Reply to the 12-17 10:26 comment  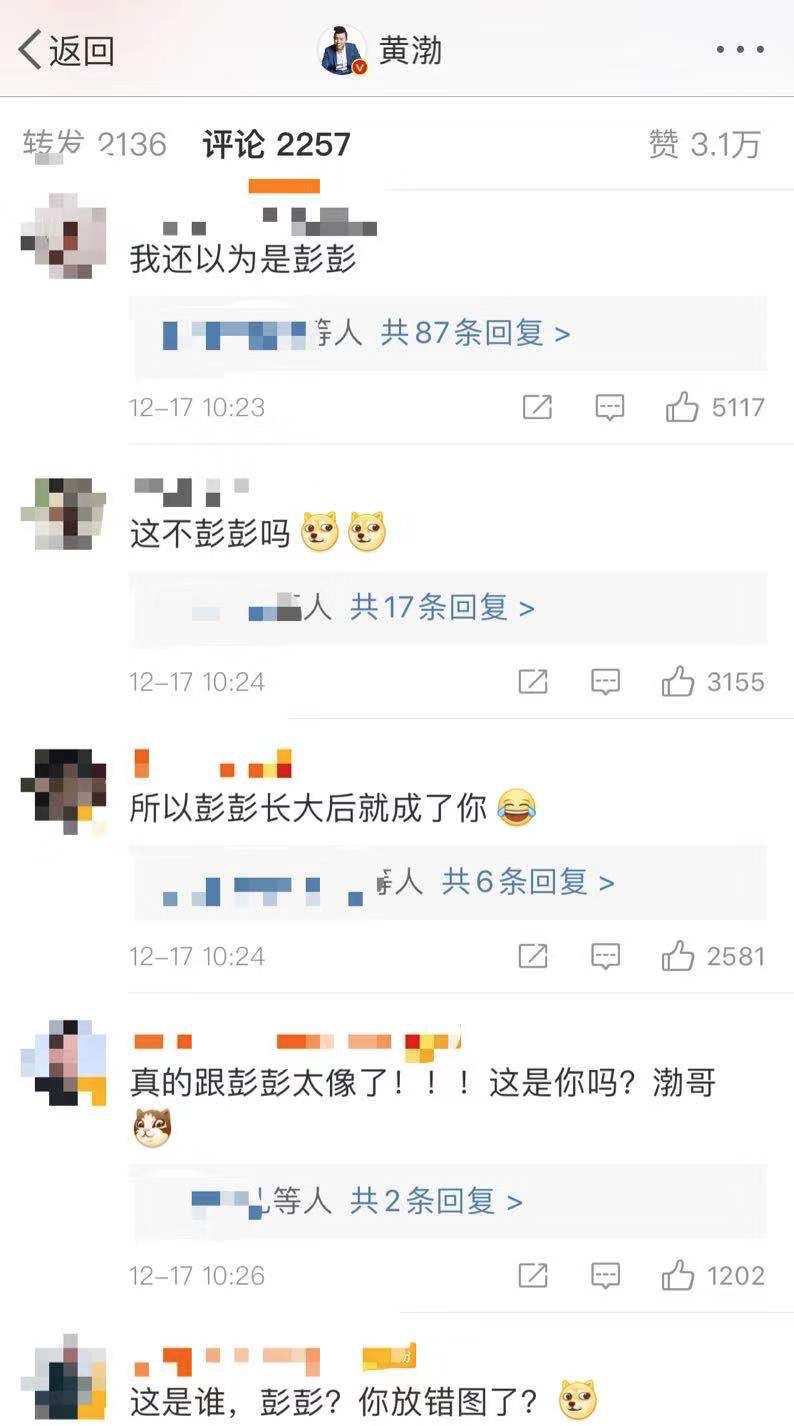606,1275
